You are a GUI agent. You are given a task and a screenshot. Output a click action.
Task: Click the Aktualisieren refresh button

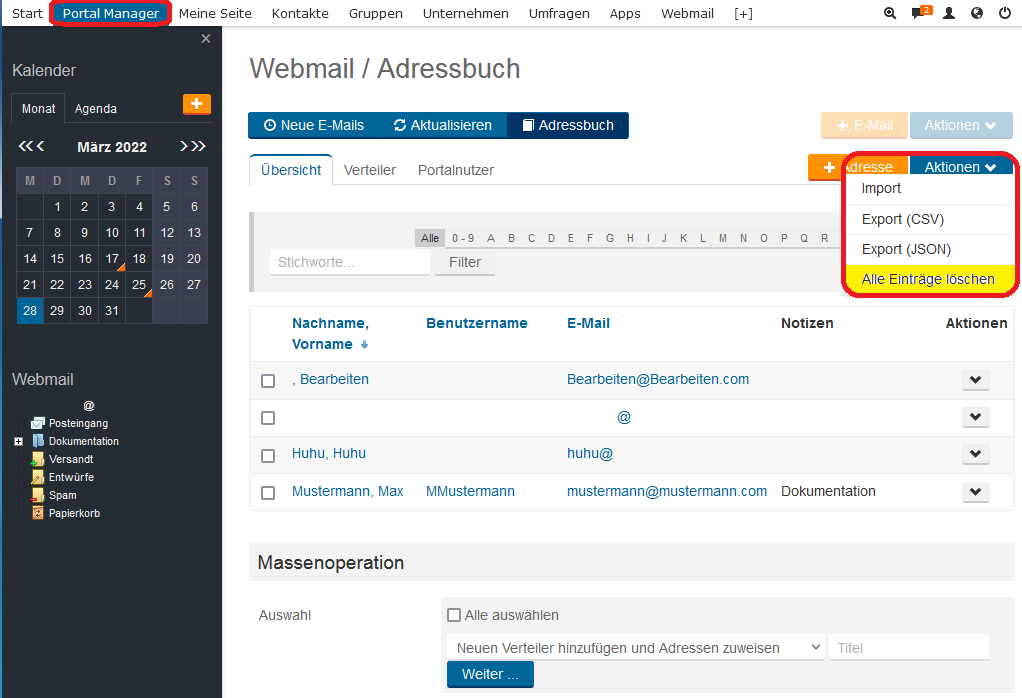point(443,125)
